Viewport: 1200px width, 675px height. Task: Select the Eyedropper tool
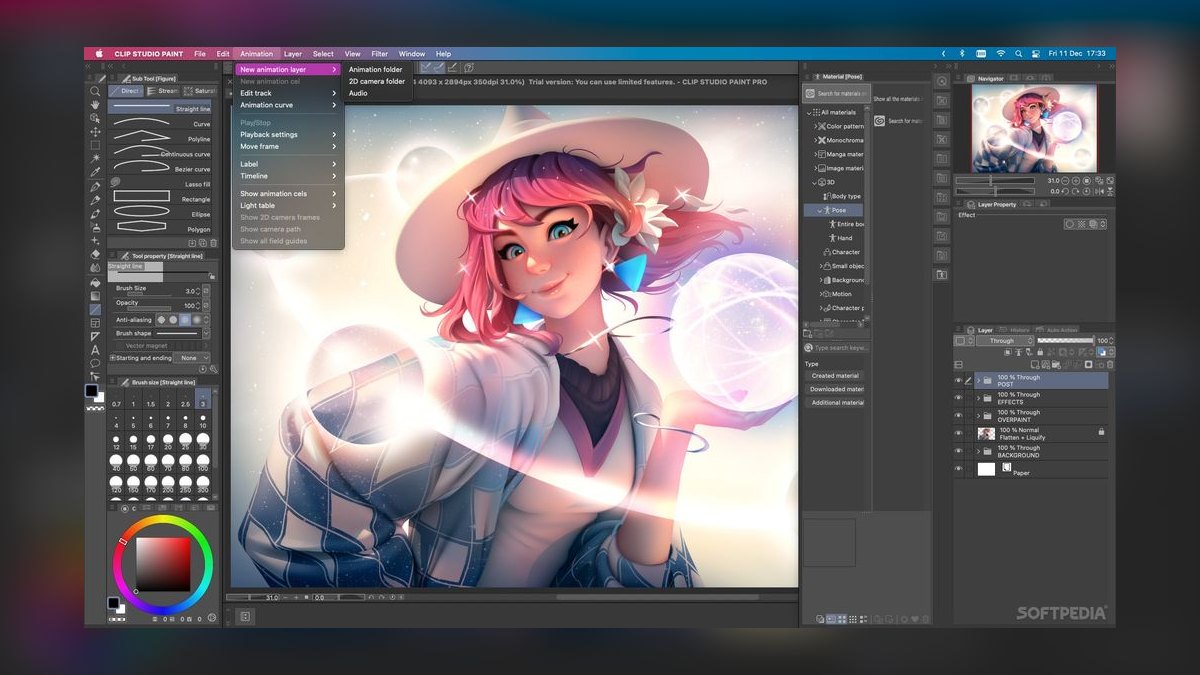(95, 172)
